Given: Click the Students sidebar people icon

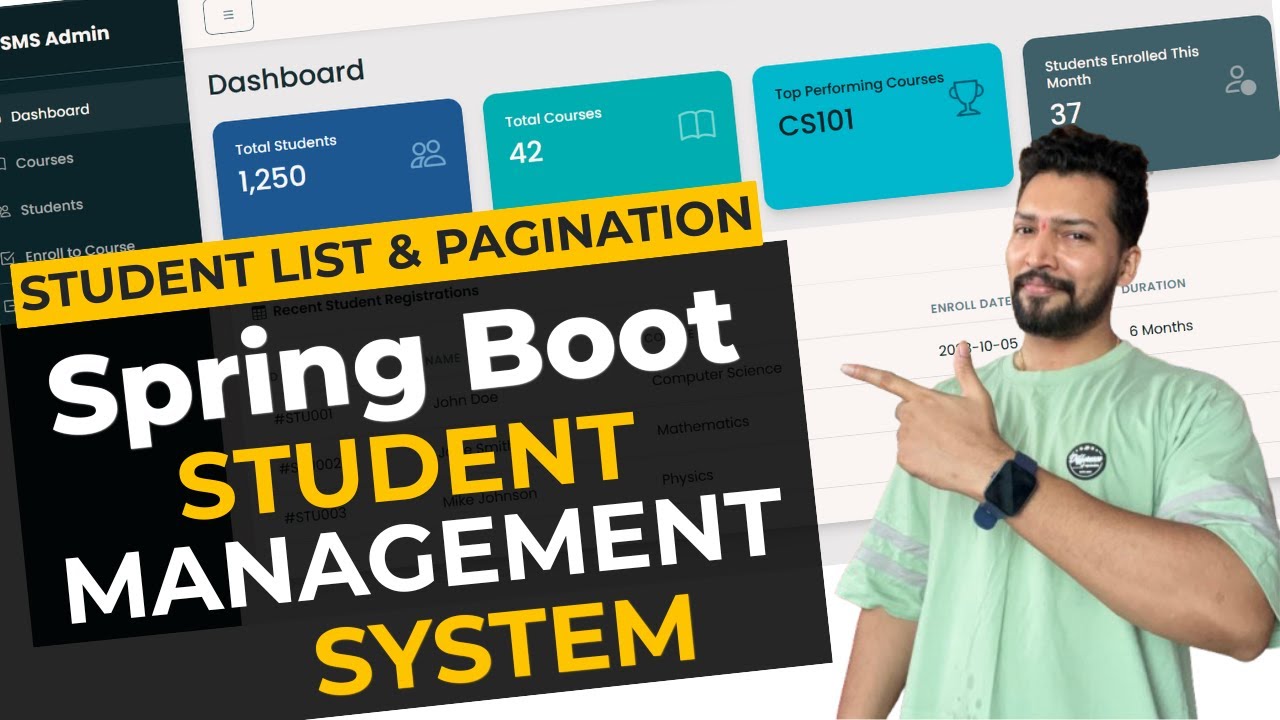Looking at the screenshot, I should coord(5,210).
